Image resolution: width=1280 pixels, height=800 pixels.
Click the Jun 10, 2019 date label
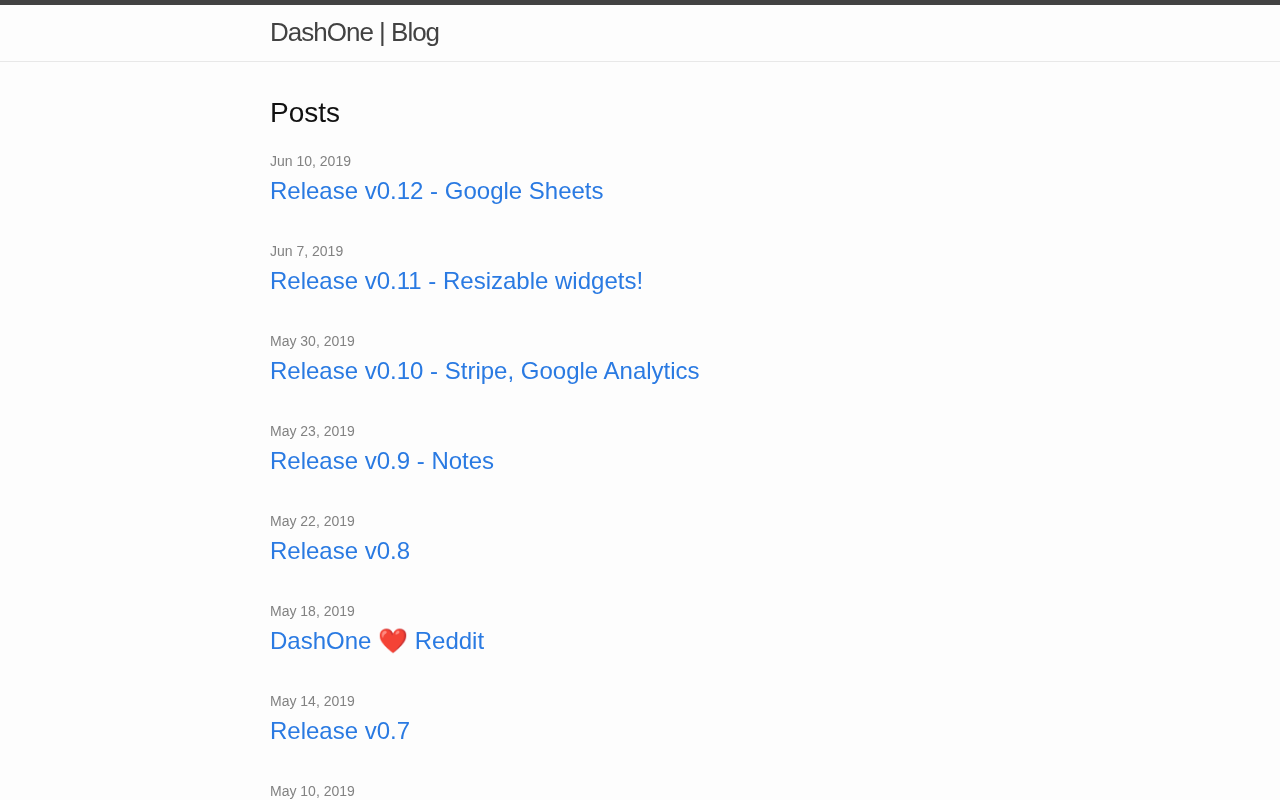click(x=310, y=161)
